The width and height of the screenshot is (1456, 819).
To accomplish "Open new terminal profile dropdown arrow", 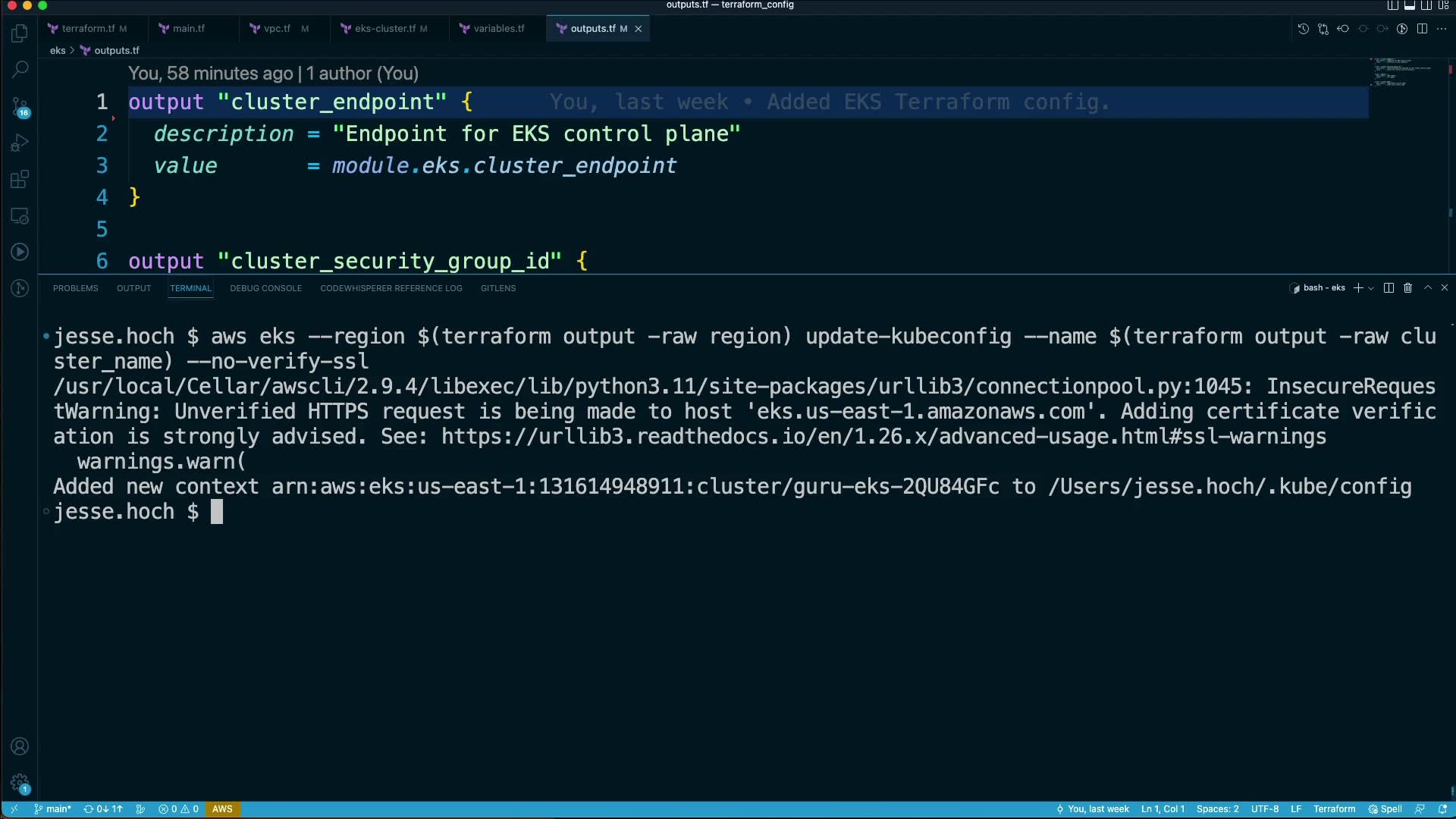I will (1371, 288).
